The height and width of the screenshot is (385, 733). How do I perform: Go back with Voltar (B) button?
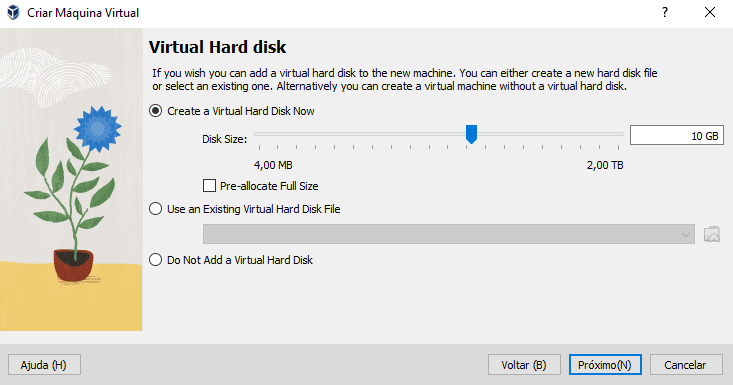point(524,365)
